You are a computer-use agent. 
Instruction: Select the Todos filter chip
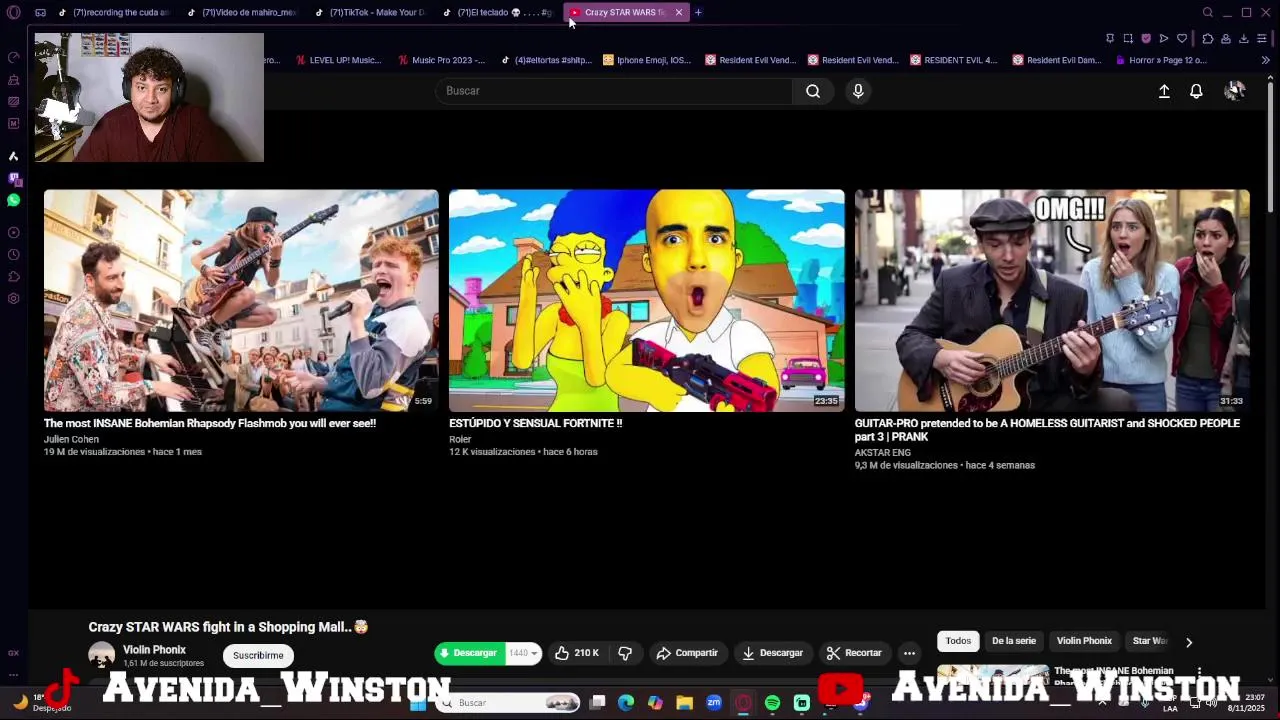coord(958,641)
